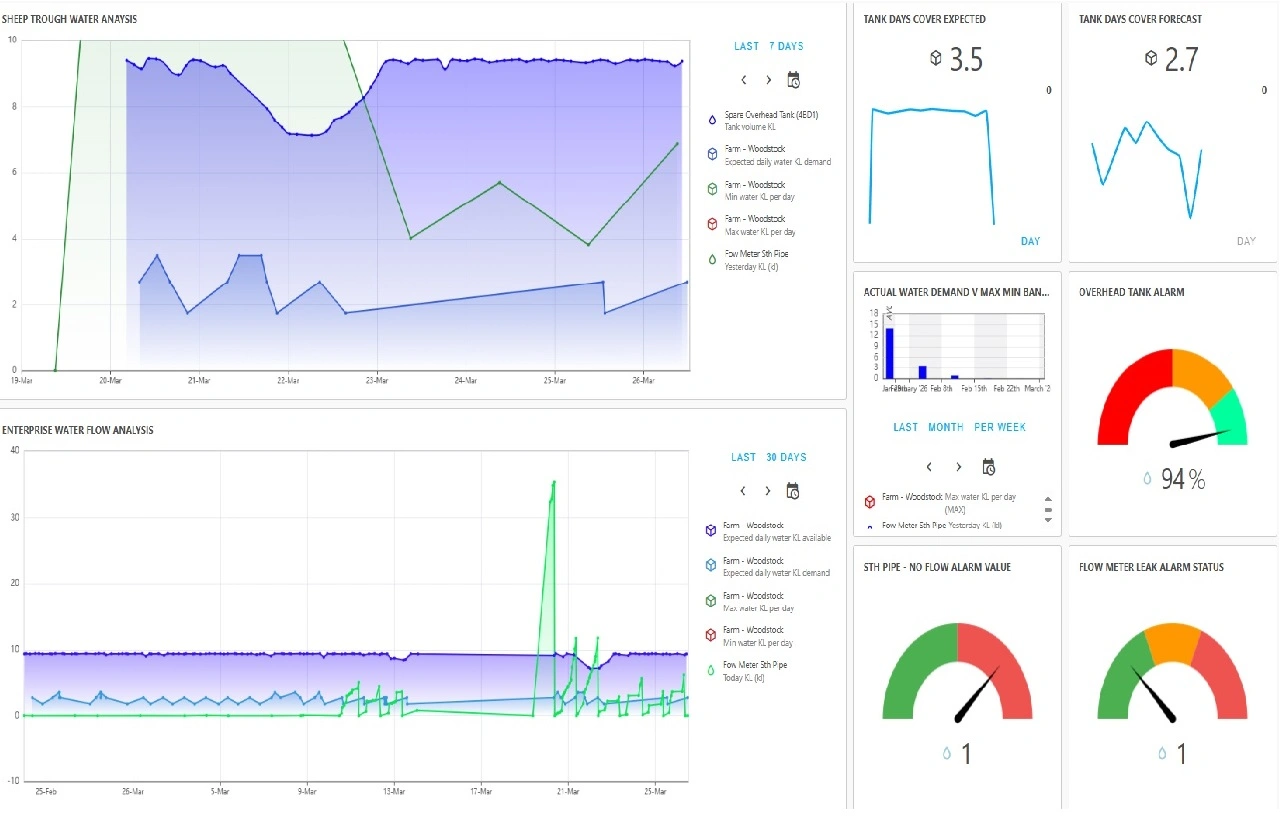Screen dimensions: 1281x818
Task: Open LAST 7 DAYS range selector
Action: coord(768,46)
